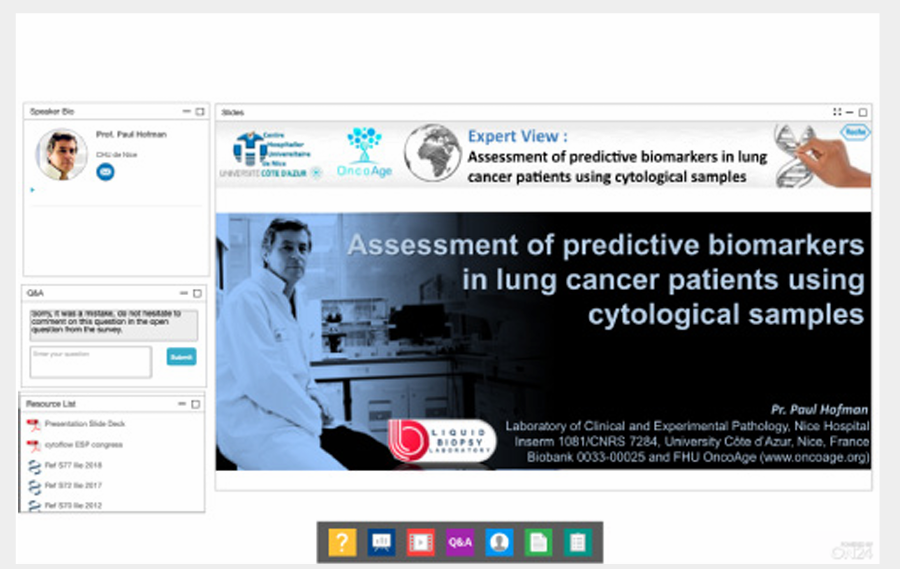
Task: Click Prof. Paul Hofman's profile photo
Action: pyautogui.click(x=62, y=155)
